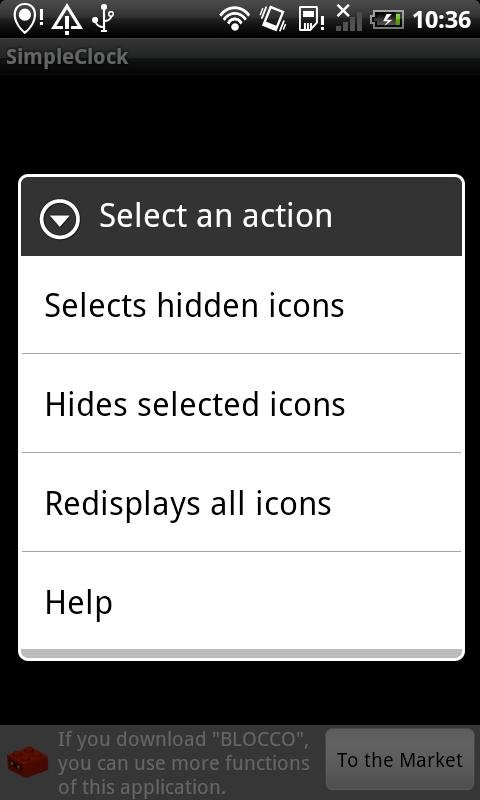This screenshot has width=480, height=800.
Task: Click the circled down-arrow dialog icon
Action: click(x=60, y=219)
